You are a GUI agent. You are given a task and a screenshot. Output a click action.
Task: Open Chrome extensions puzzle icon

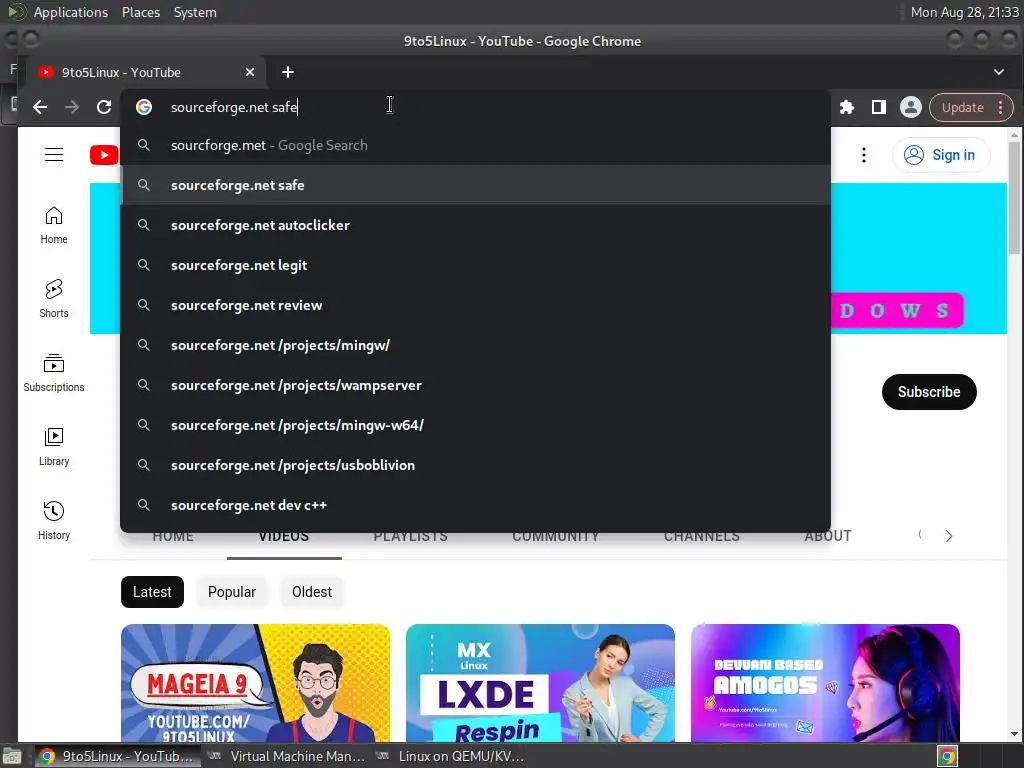click(x=846, y=107)
